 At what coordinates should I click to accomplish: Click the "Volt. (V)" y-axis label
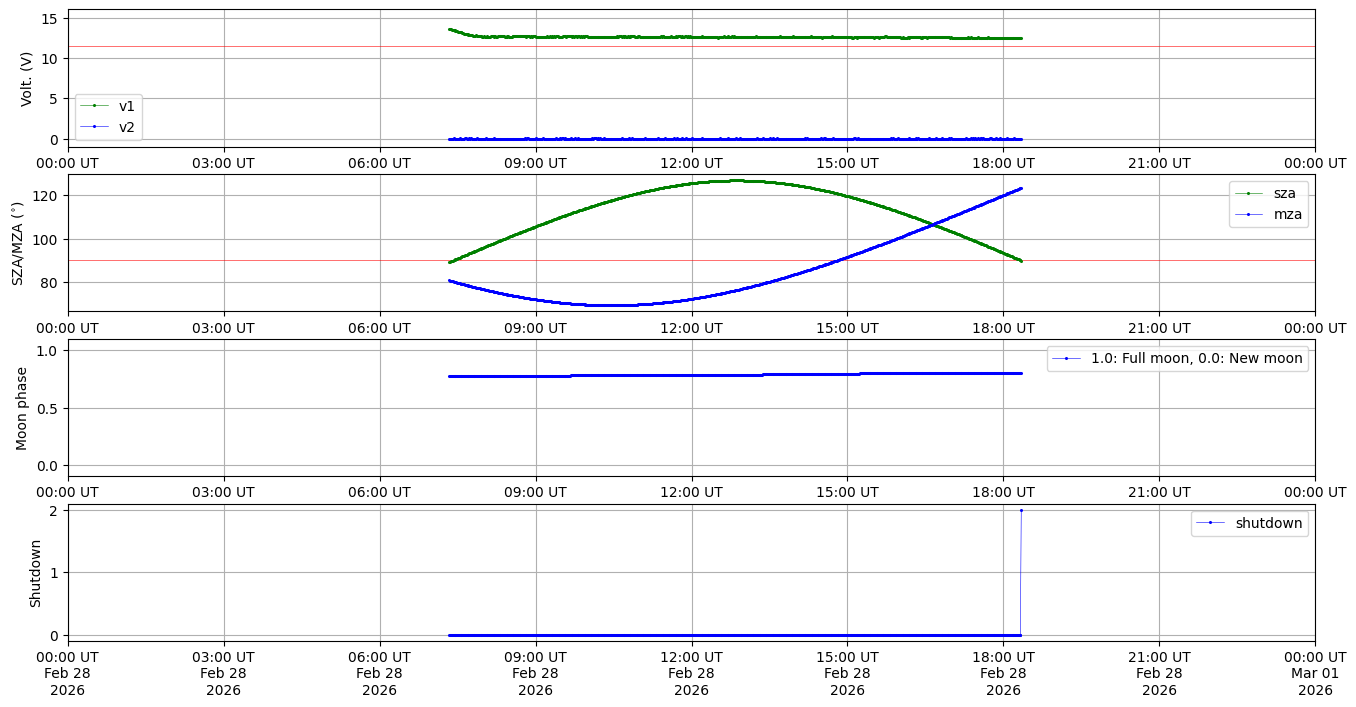point(27,78)
